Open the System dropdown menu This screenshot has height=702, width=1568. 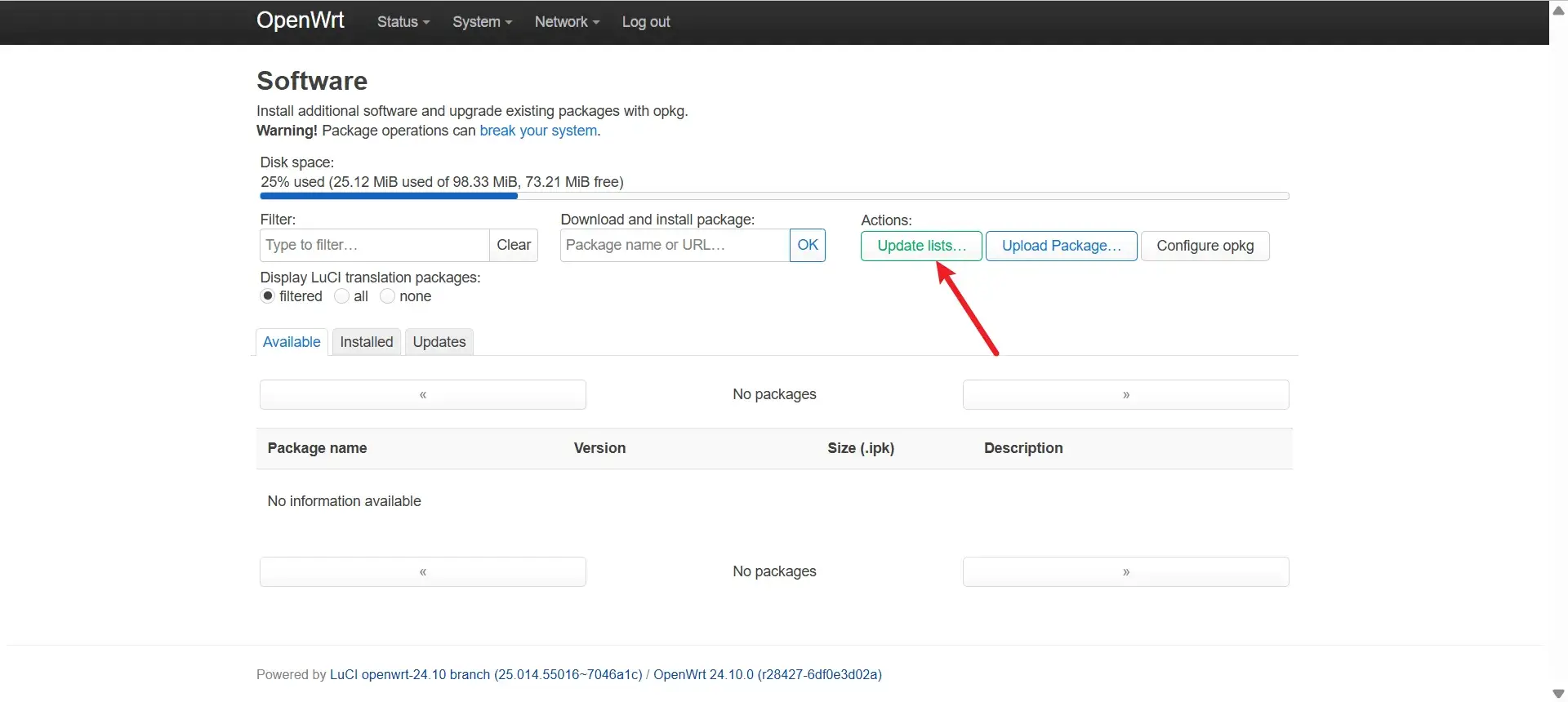(482, 22)
